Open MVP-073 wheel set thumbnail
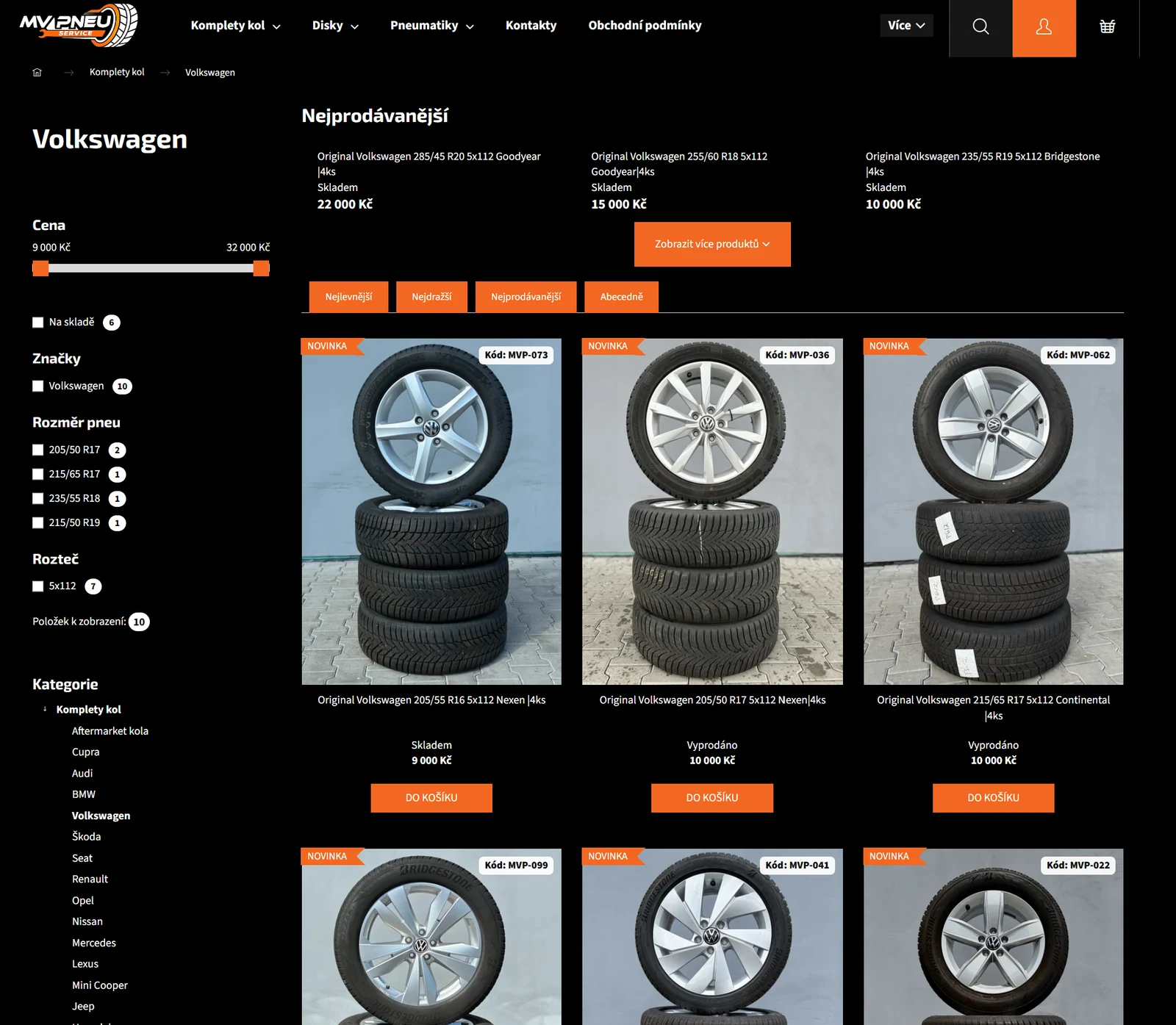The width and height of the screenshot is (1176, 1025). pos(431,511)
